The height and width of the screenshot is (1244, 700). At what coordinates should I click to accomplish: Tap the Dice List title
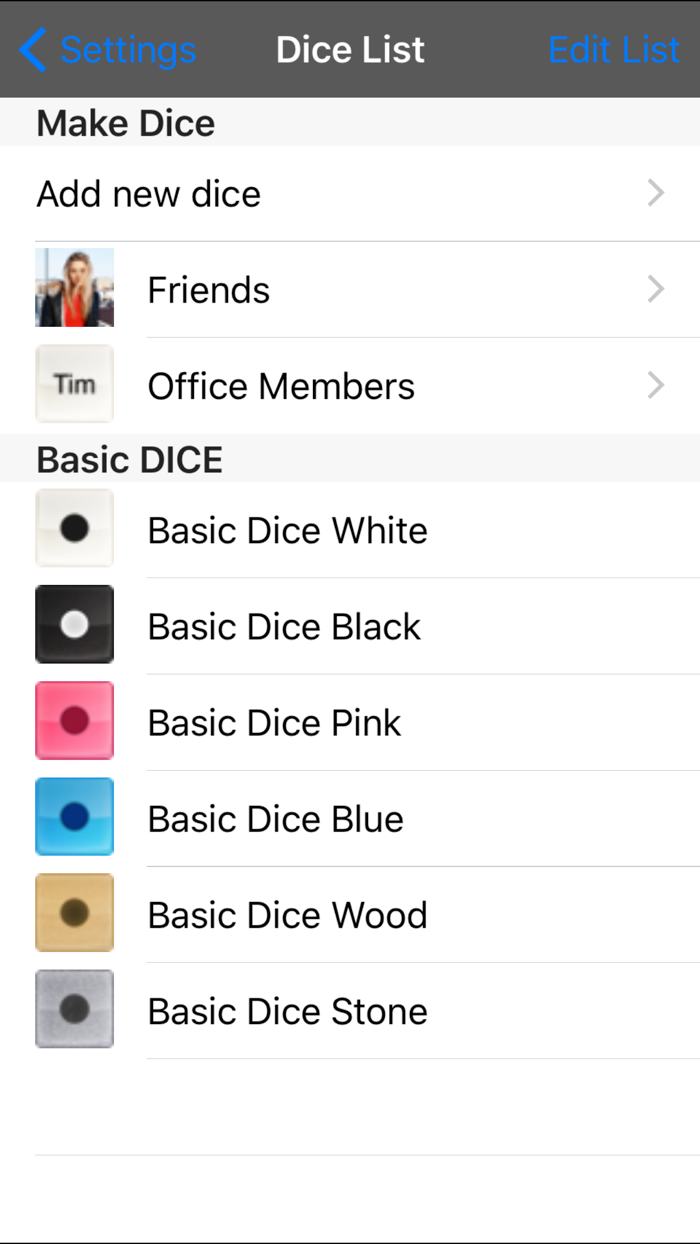(350, 48)
